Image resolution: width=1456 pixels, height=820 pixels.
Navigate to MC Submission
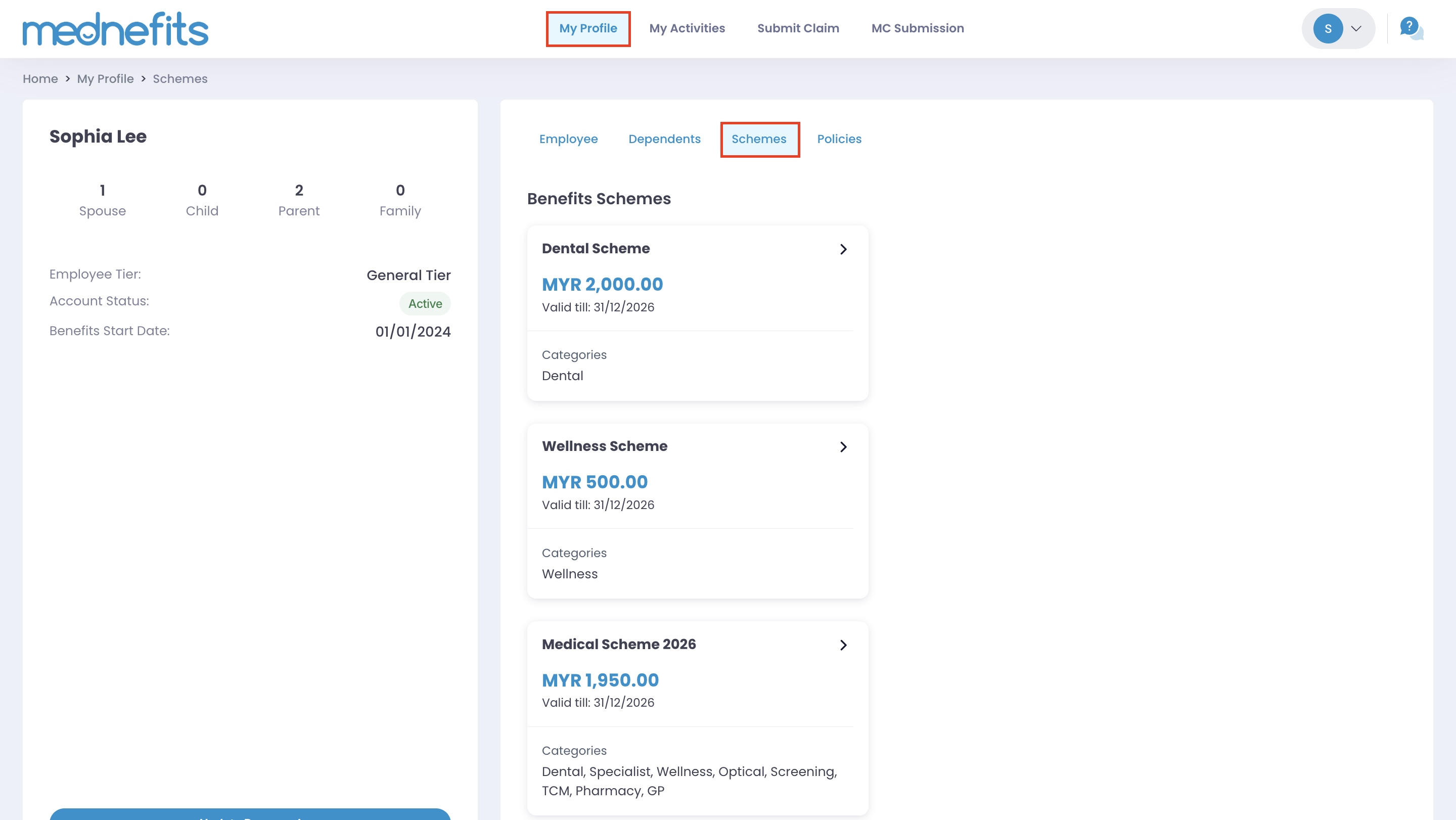[x=918, y=28]
